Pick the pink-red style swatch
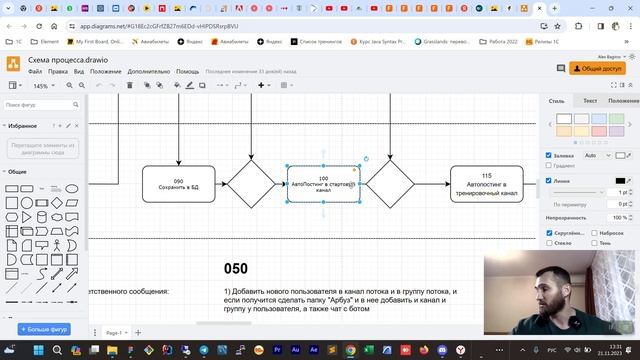Viewport: 640px width, 360px height. point(599,131)
